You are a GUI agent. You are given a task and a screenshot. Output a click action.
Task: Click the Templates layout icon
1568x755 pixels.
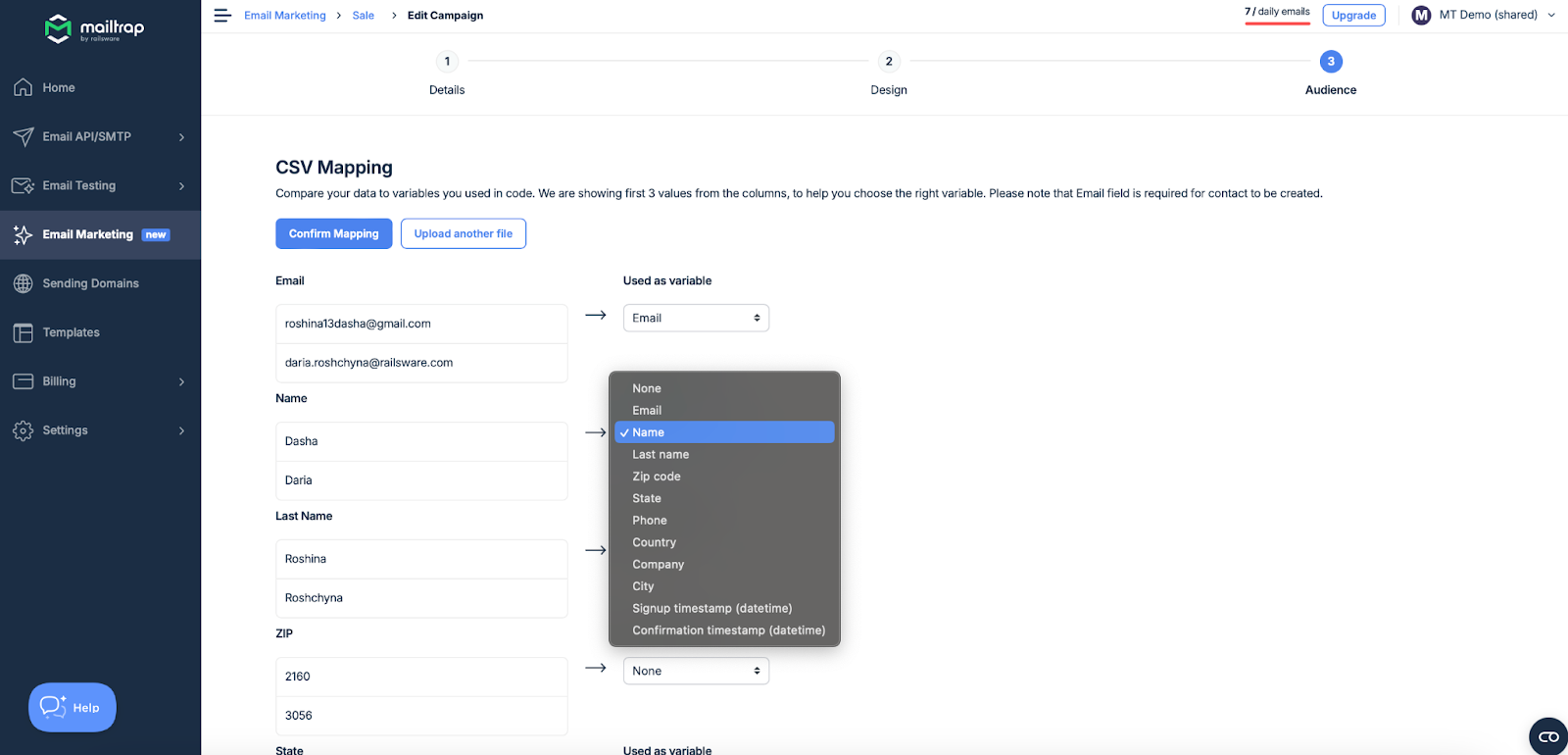pos(24,332)
